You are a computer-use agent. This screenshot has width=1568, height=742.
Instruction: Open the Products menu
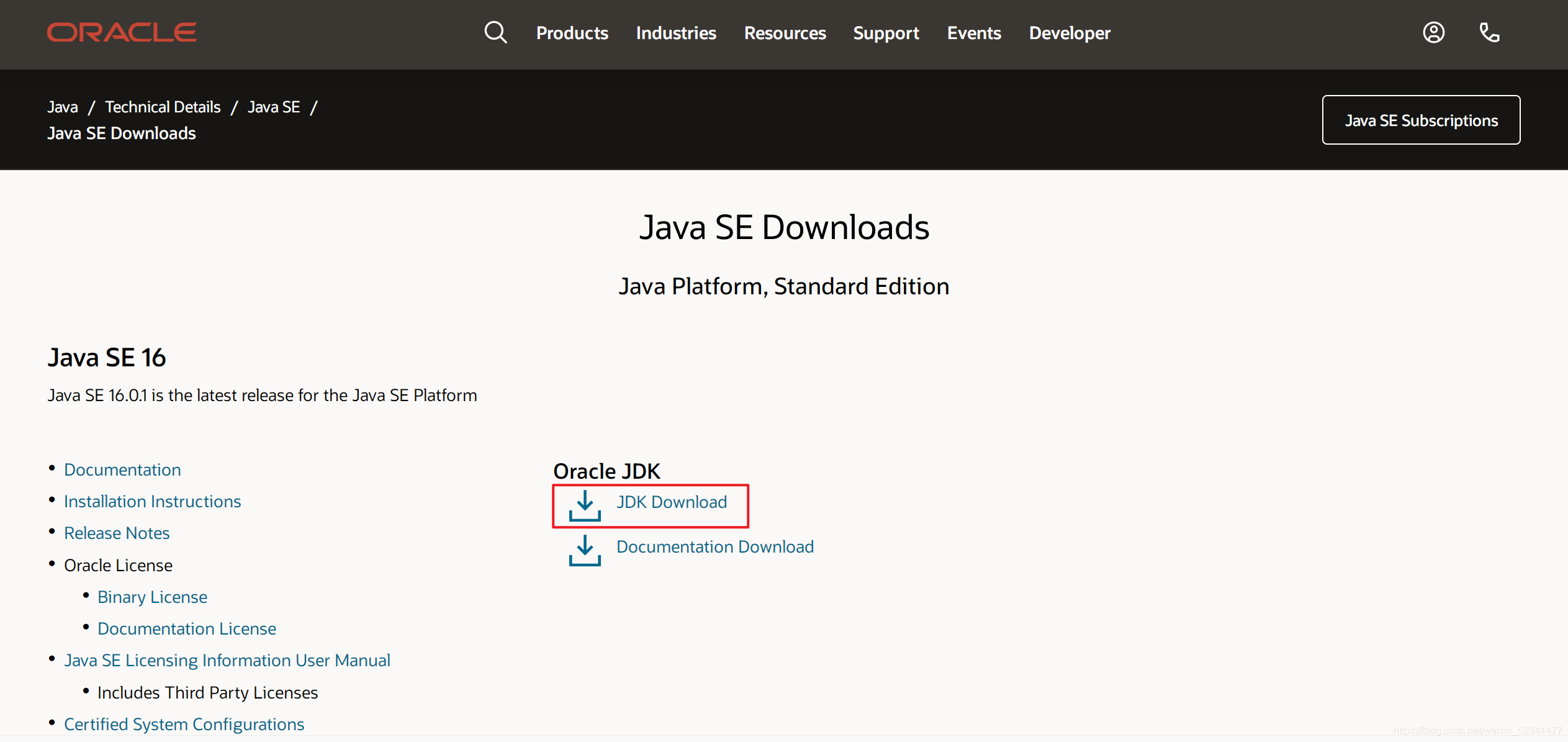pyautogui.click(x=572, y=33)
